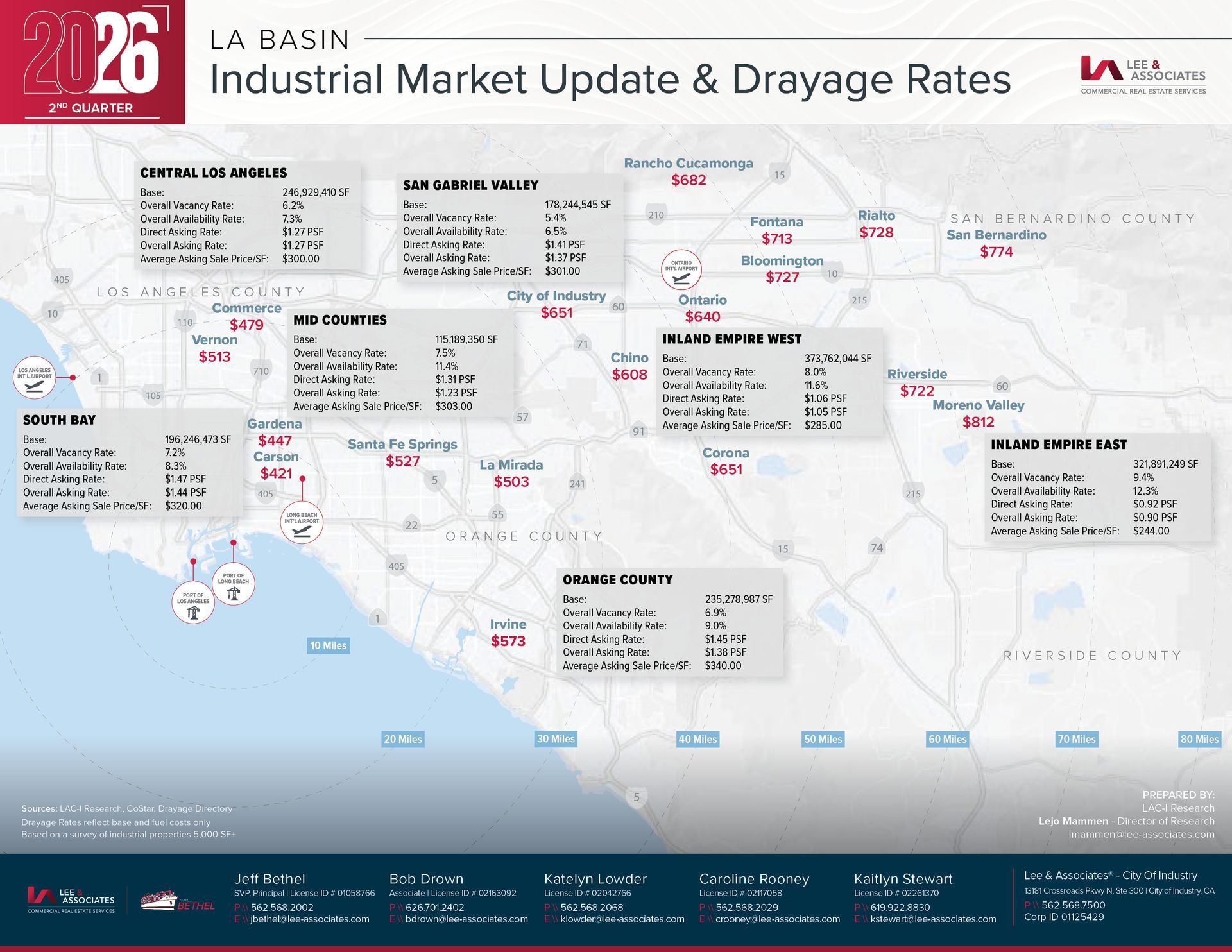Click the Route 91 highway shield
1232x952 pixels.
coord(638,431)
